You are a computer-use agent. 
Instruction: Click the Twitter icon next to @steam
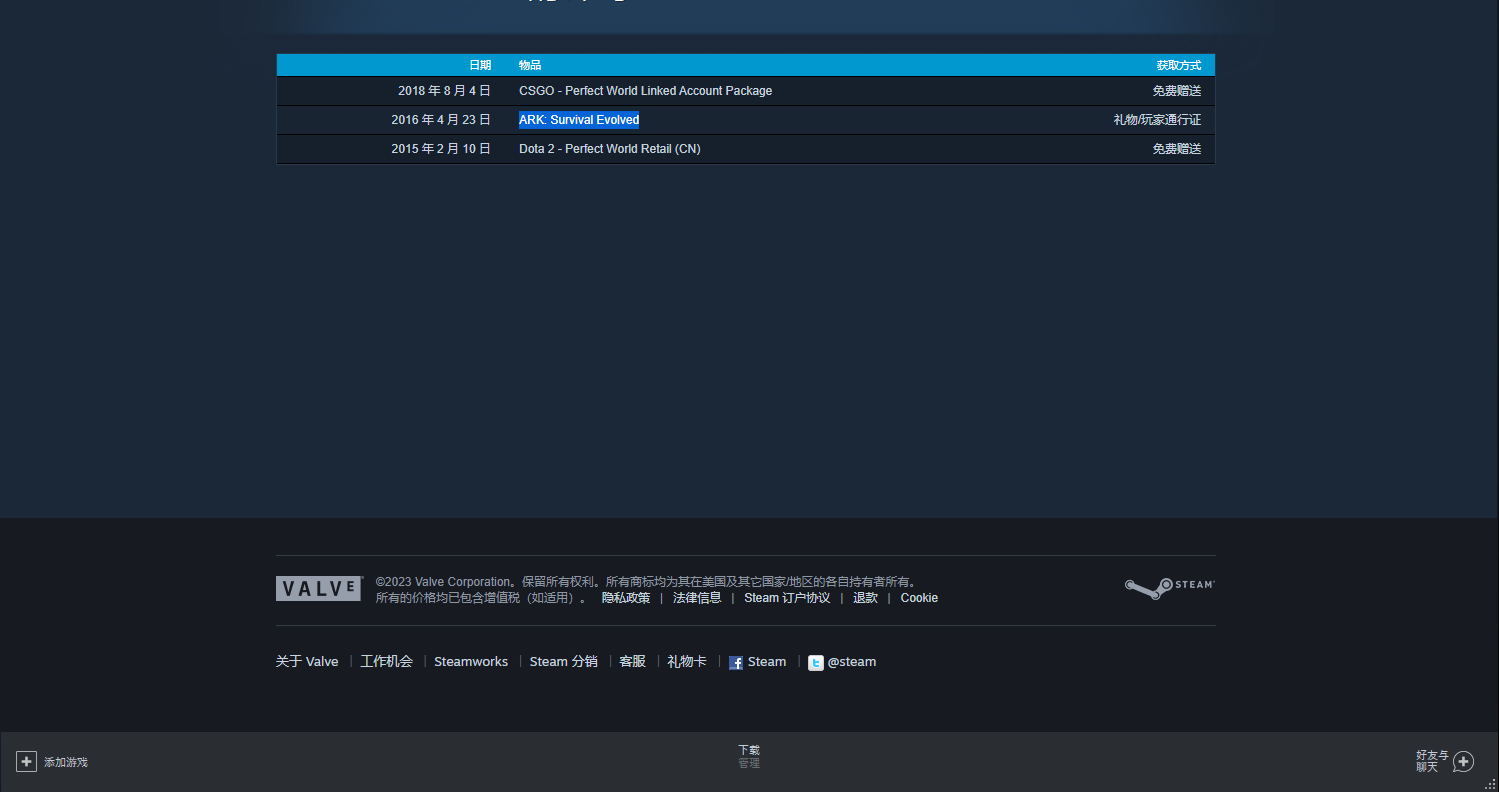[816, 662]
